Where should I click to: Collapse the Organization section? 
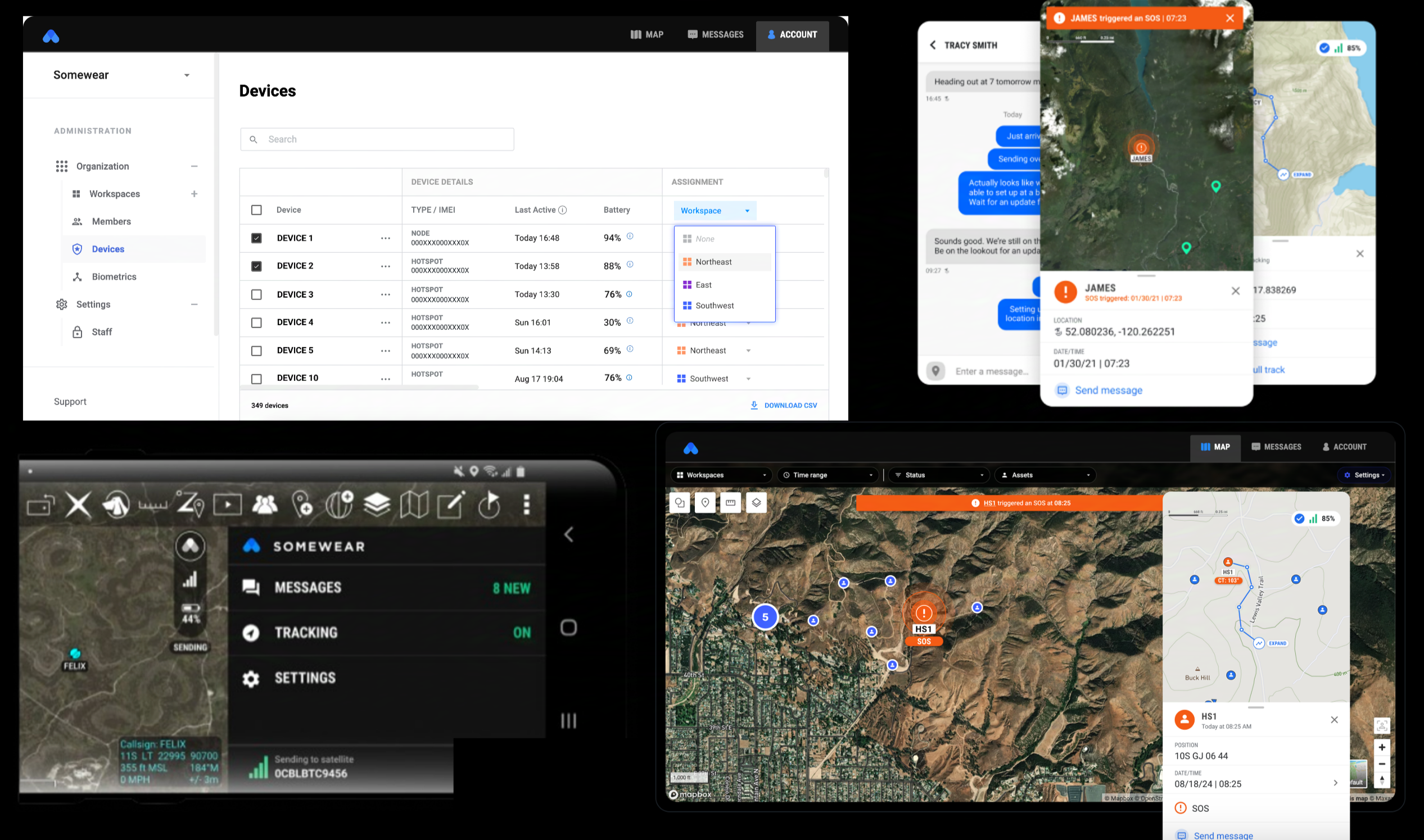[194, 166]
